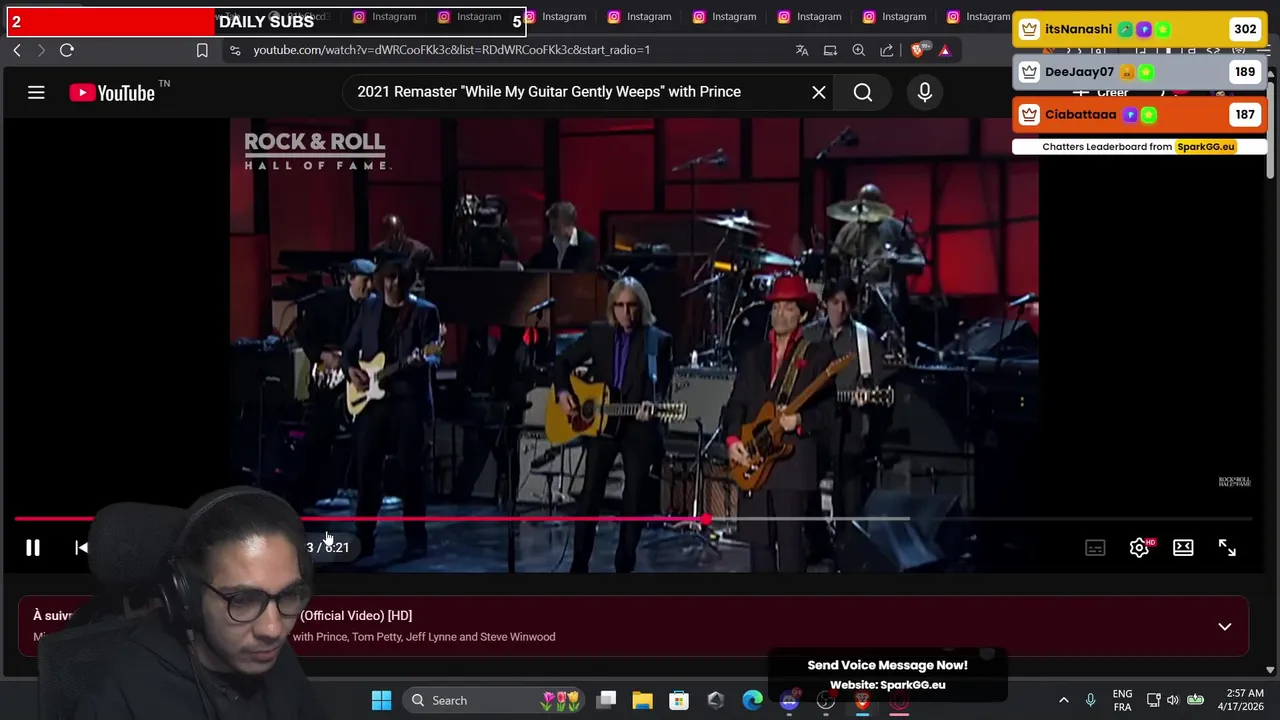Open the zoom magnifier in address bar
The height and width of the screenshot is (720, 1280).
858,50
